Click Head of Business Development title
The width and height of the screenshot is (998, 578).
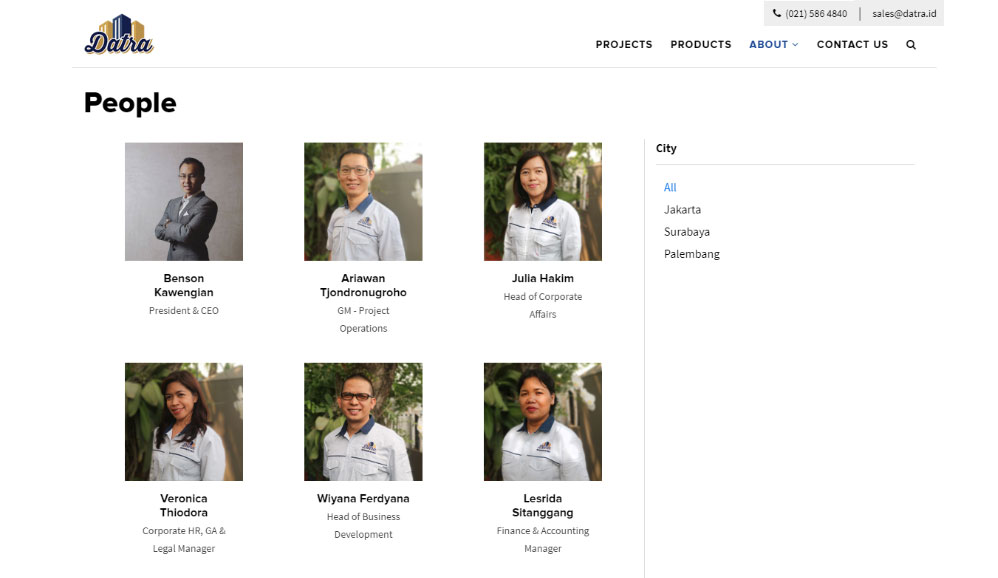(363, 526)
